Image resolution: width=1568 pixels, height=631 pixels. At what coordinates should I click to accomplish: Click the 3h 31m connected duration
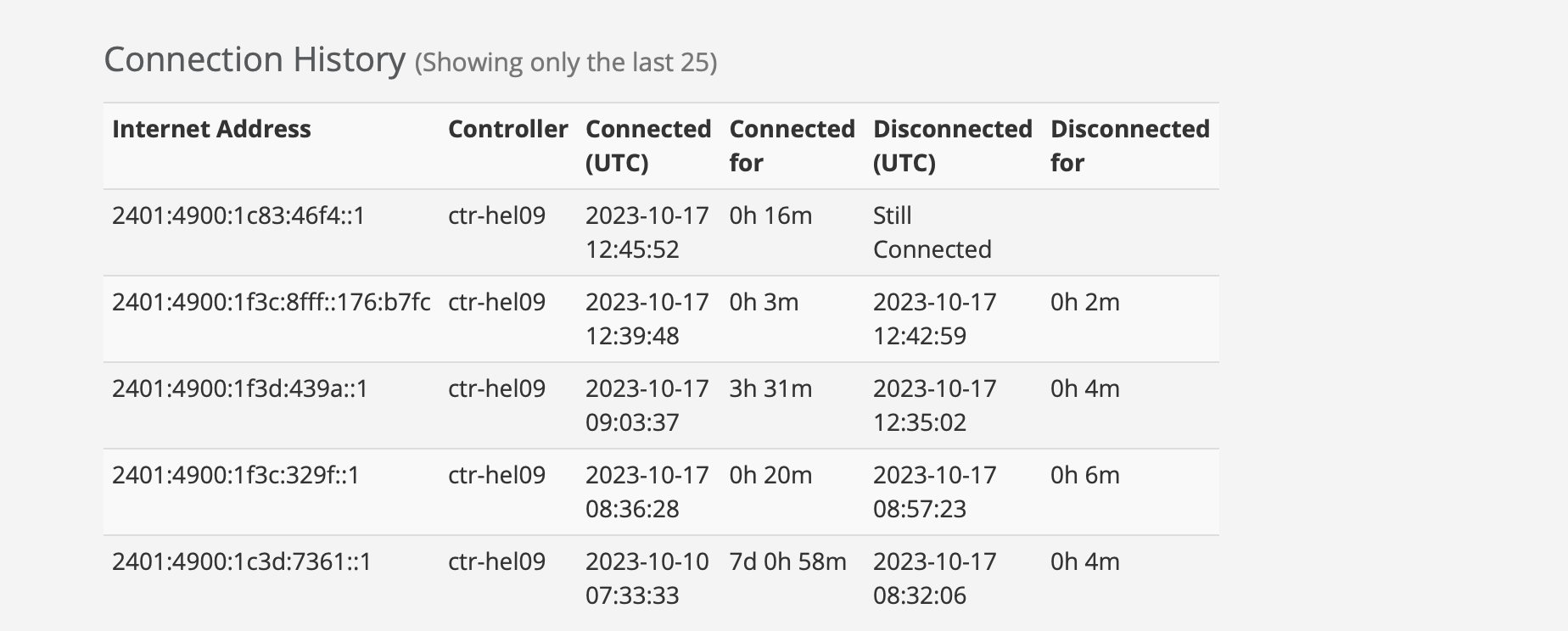point(770,389)
